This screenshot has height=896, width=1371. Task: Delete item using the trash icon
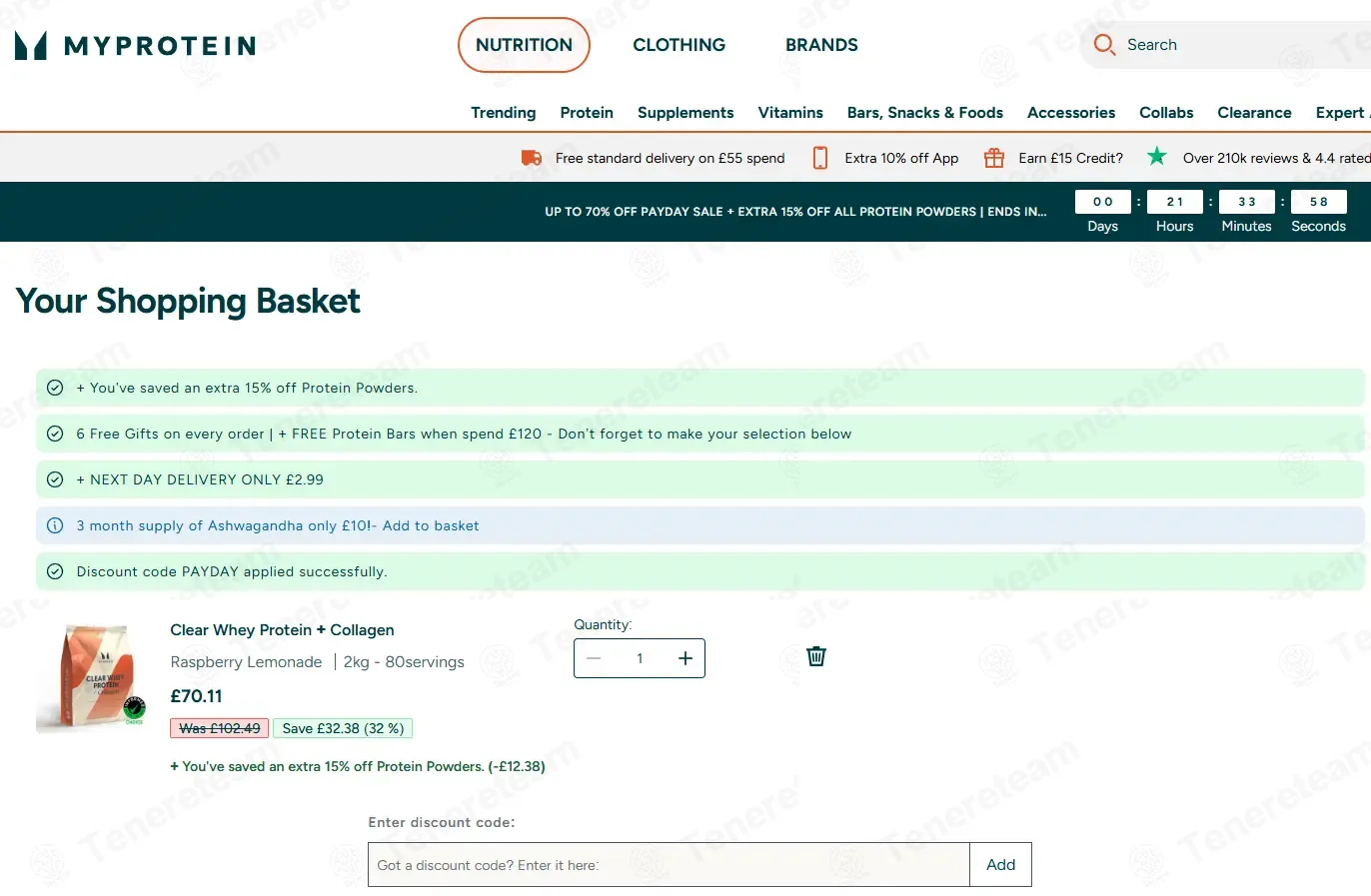[x=816, y=656]
